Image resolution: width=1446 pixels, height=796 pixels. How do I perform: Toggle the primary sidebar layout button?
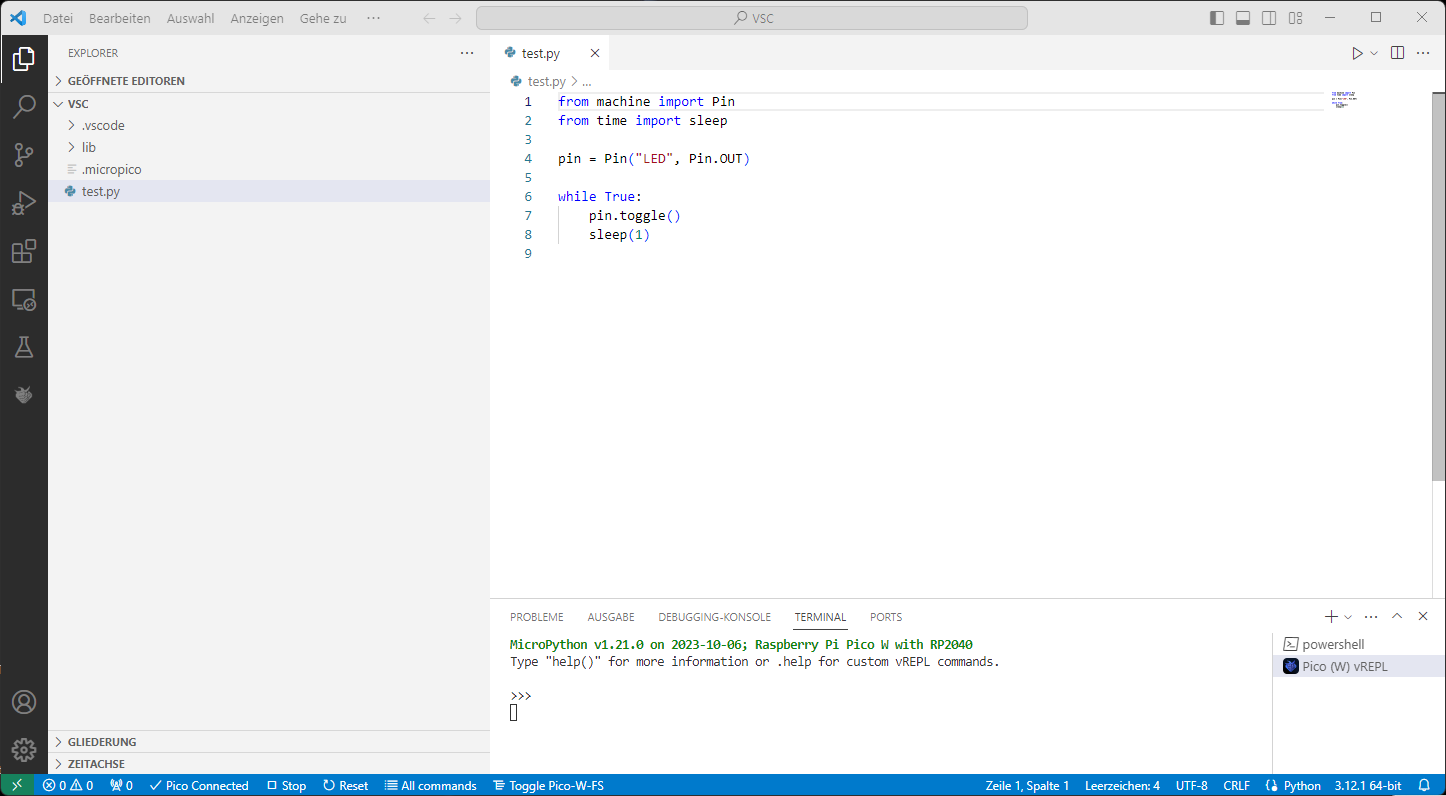1217,18
